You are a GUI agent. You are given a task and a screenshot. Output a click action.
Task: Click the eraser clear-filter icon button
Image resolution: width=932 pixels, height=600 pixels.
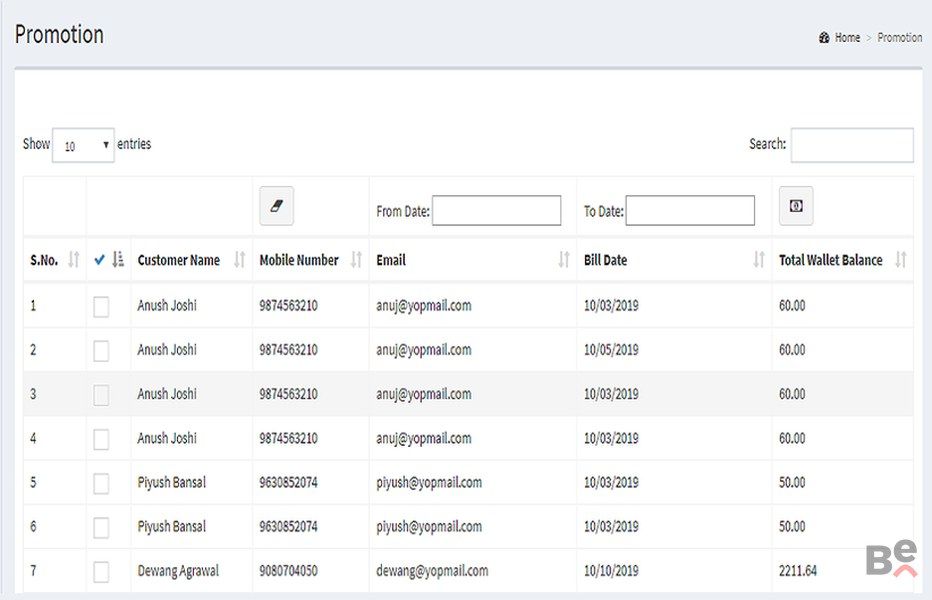tap(277, 205)
